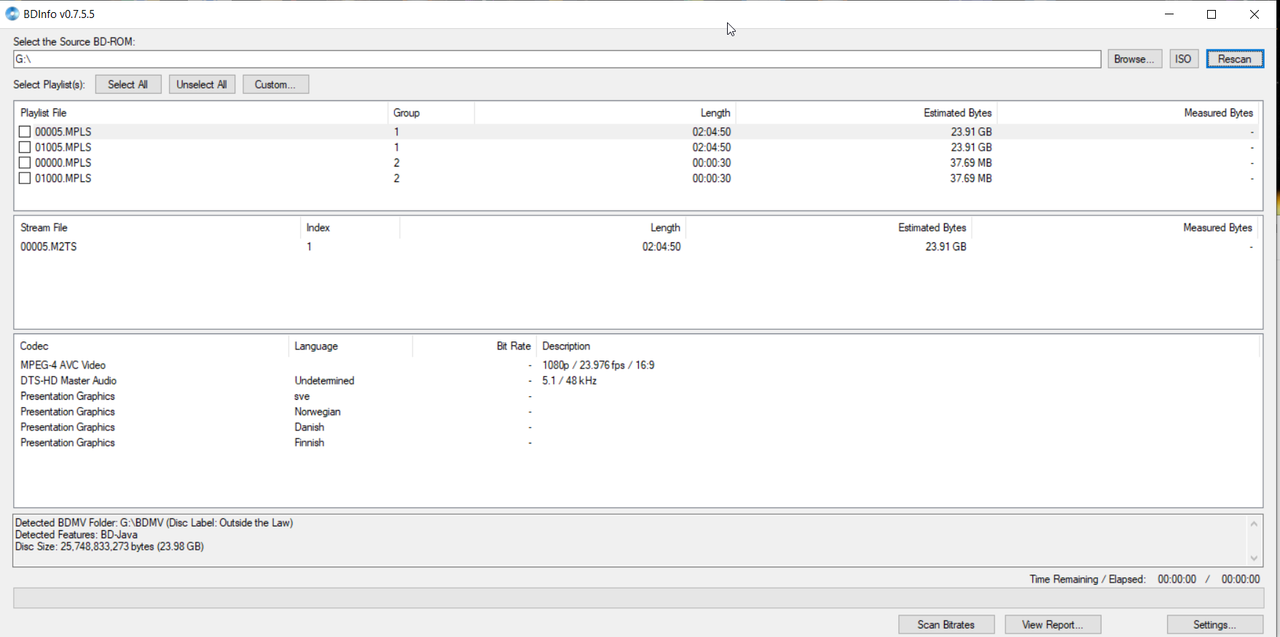This screenshot has height=637, width=1280.
Task: Click the Detected Features: BD-Java line
Action: click(76, 535)
